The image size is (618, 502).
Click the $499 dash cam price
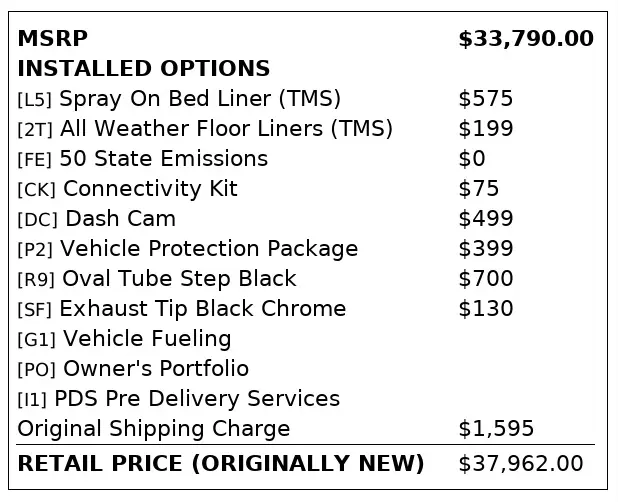tap(485, 219)
